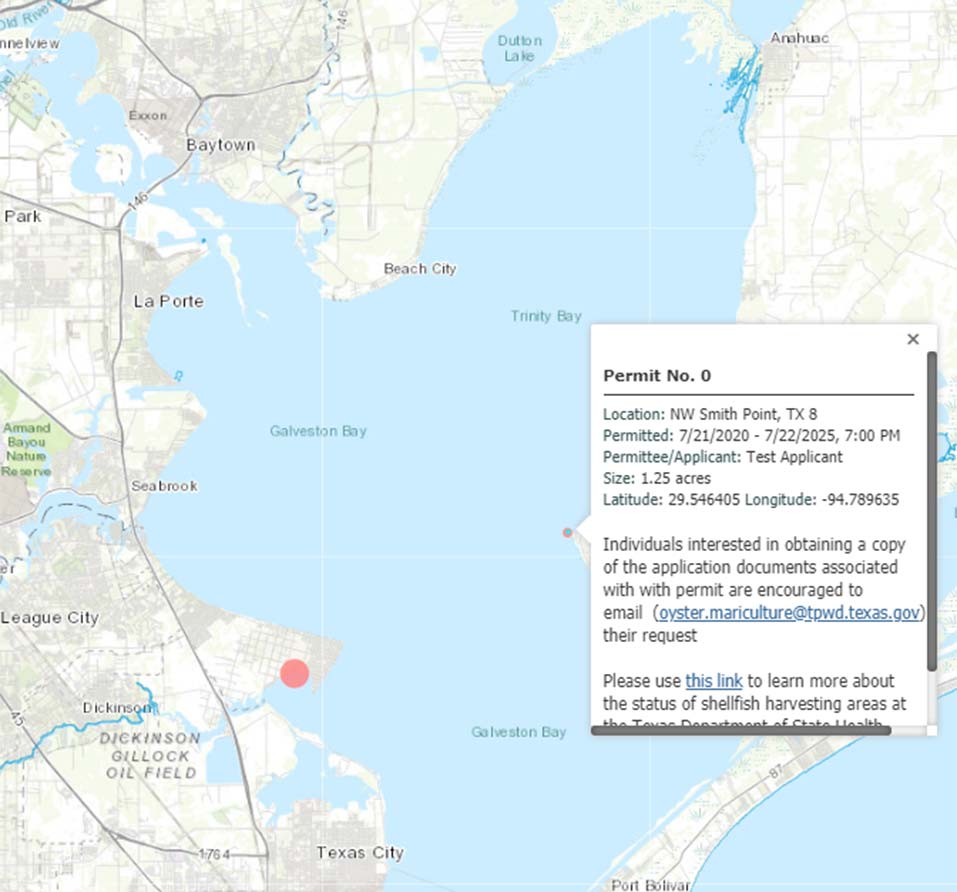The image size is (957, 892).
Task: Click the Permit No. 0 popup title
Action: tap(657, 376)
